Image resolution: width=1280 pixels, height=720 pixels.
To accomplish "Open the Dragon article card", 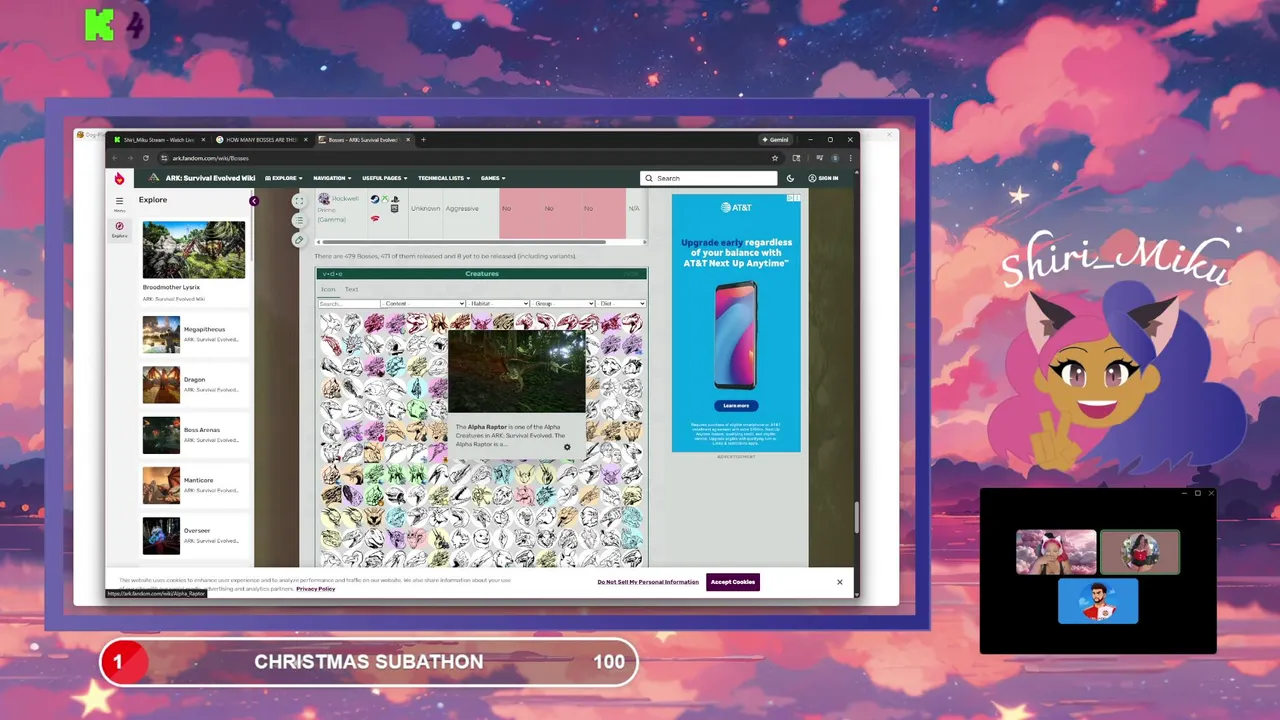I will 194,384.
